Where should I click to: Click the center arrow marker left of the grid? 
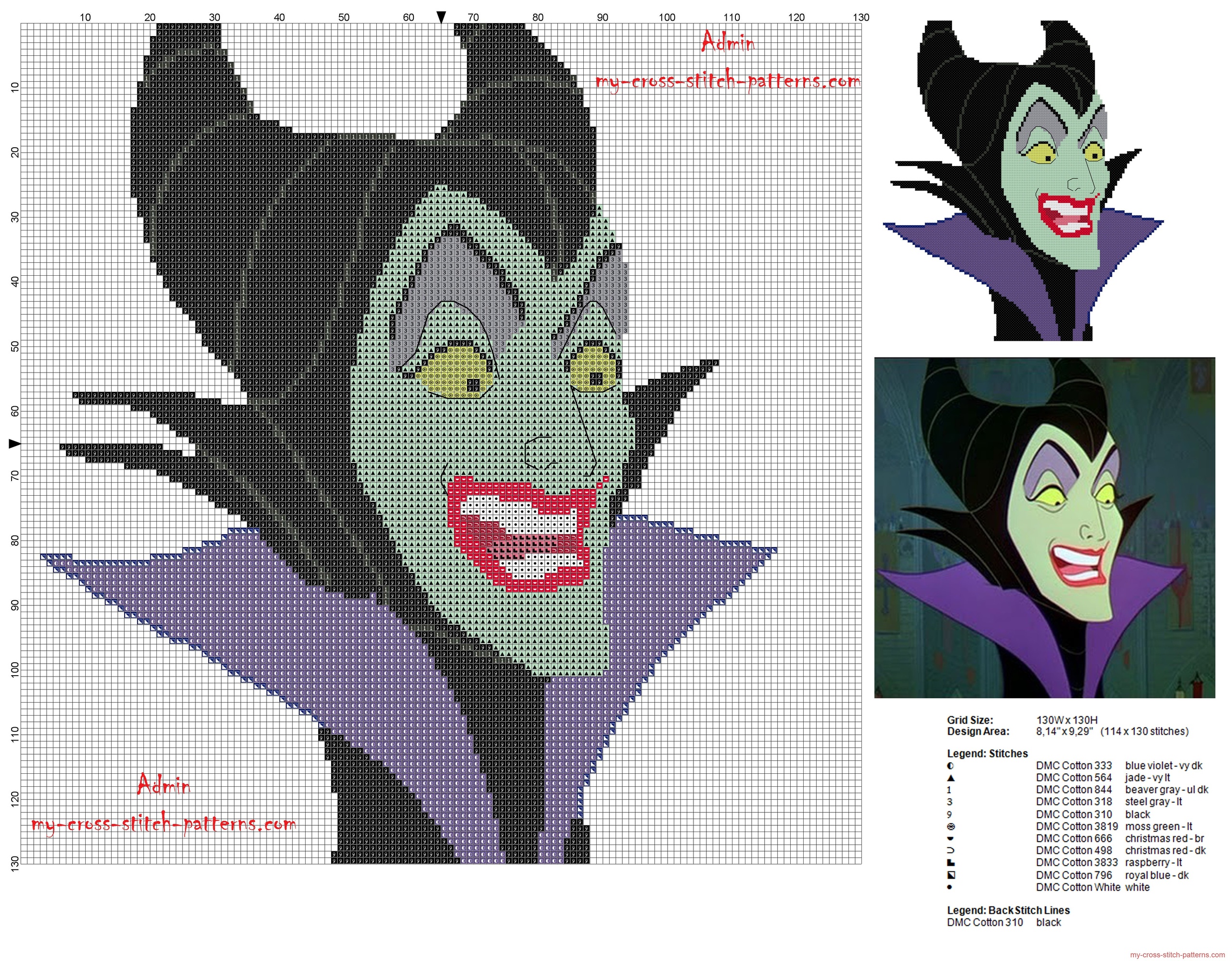(14, 444)
